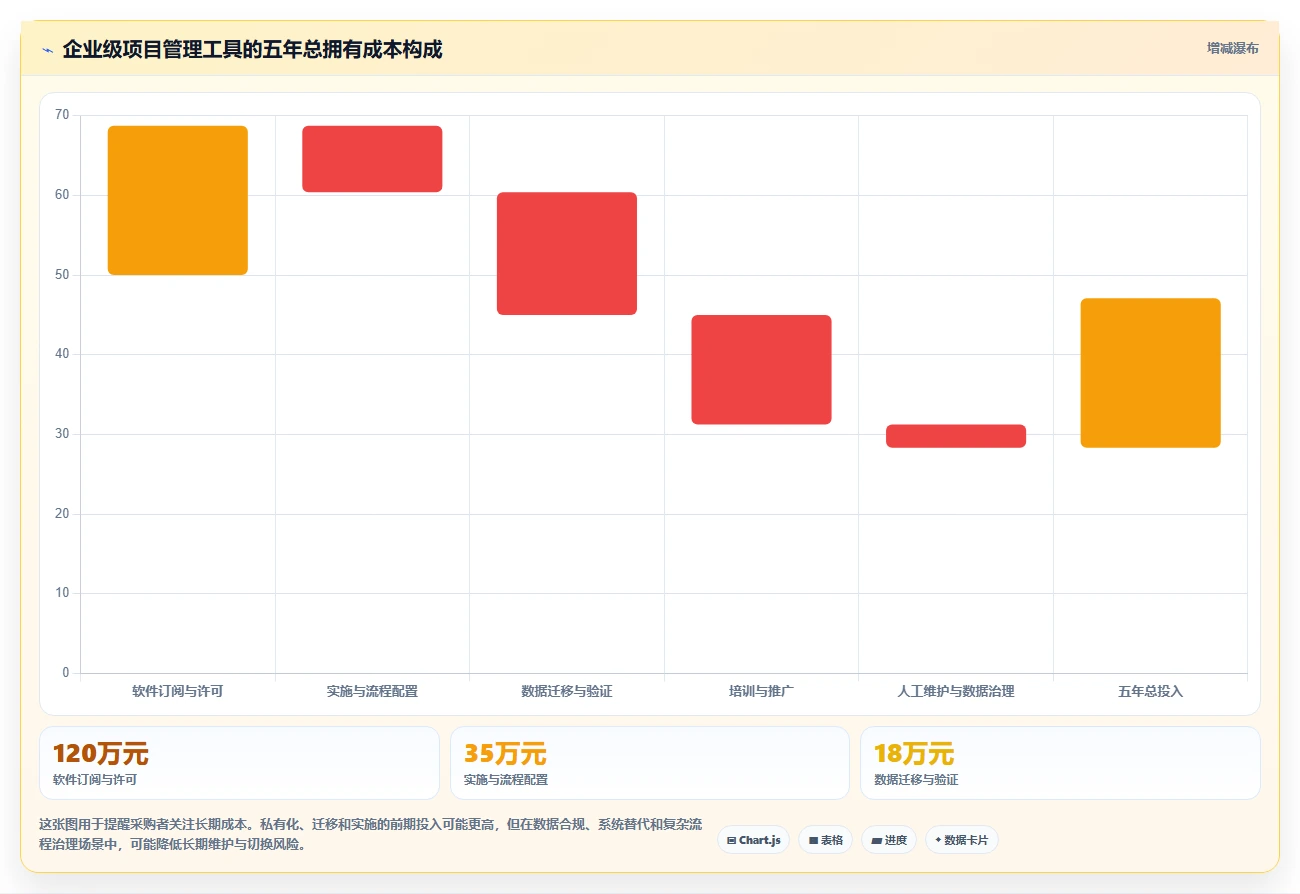Open the 18万元 data card
This screenshot has height=894, width=1300.
1060,763
